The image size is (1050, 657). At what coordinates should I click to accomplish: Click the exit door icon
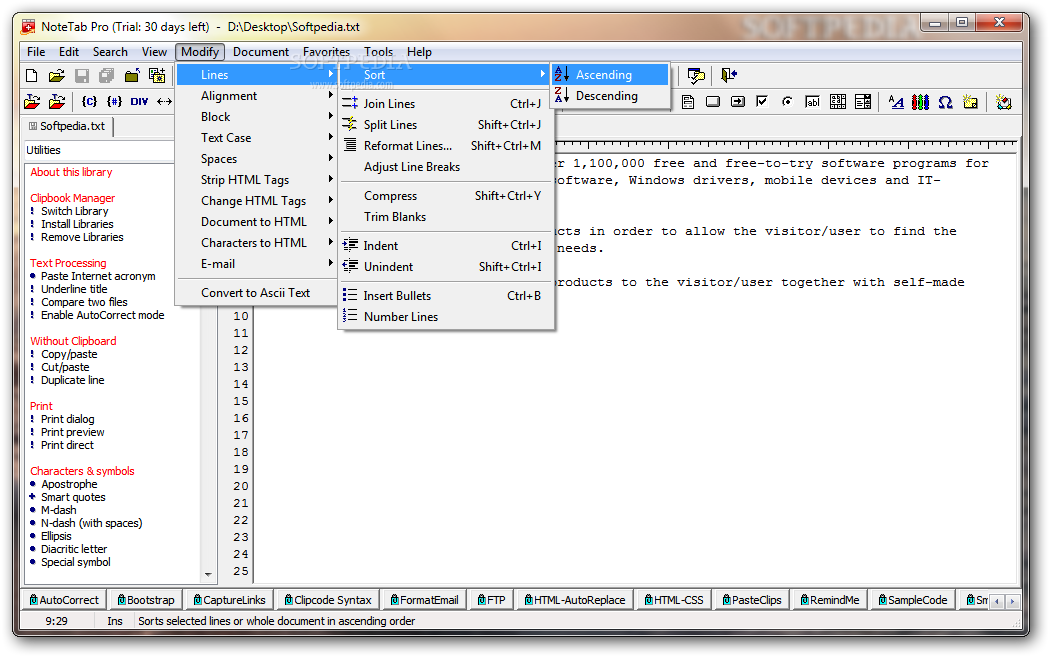[x=729, y=76]
